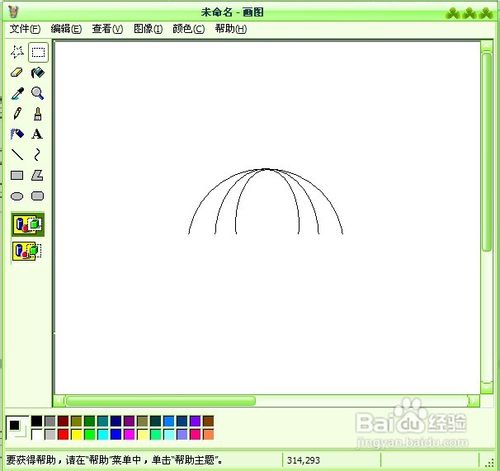
Task: Choose the Pencil tool
Action: point(17,114)
